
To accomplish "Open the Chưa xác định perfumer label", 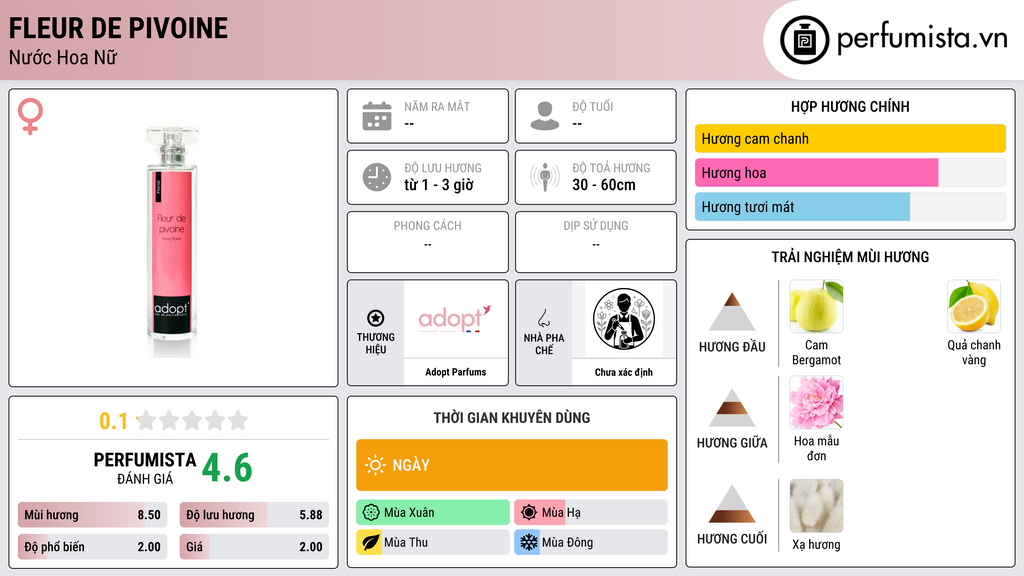I will coord(624,372).
